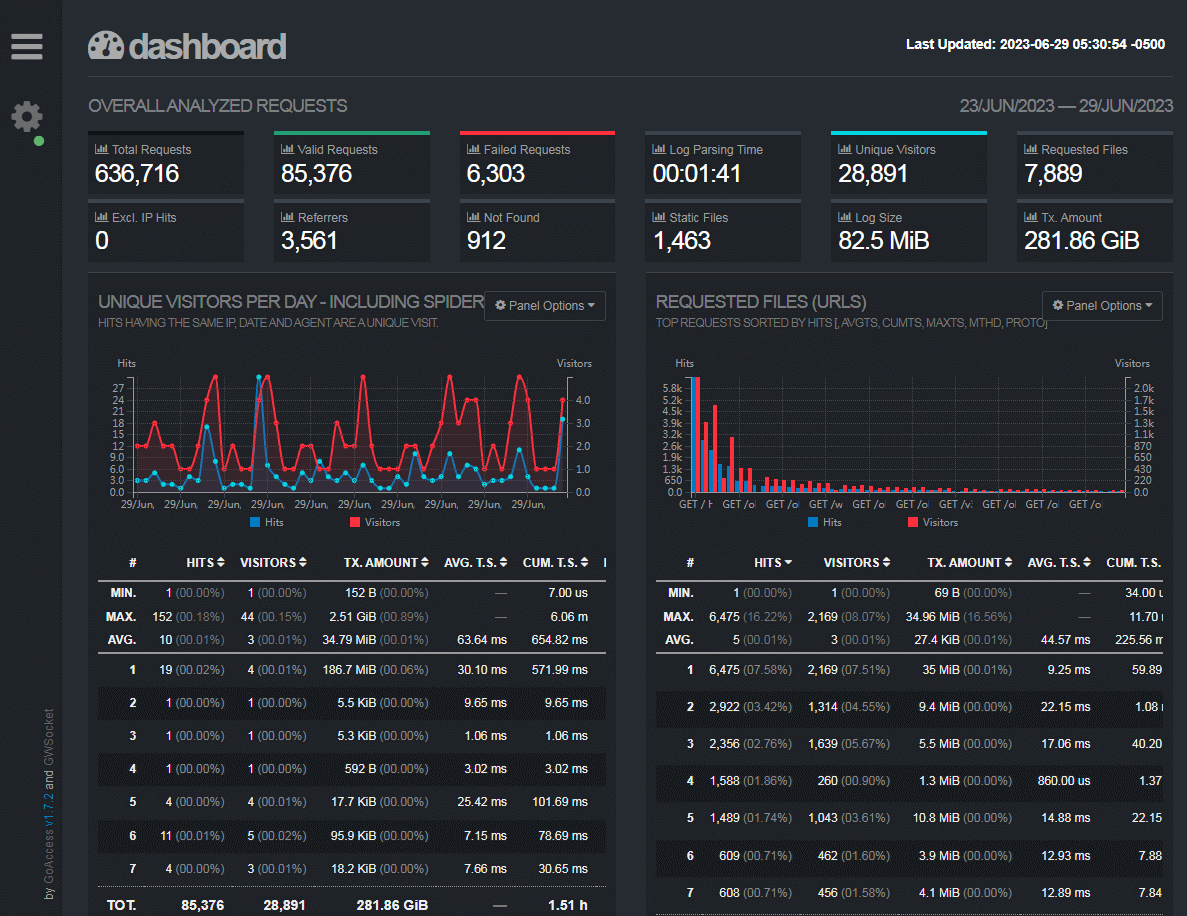Click the Log Size chart icon
The height and width of the screenshot is (916, 1187).
(845, 217)
